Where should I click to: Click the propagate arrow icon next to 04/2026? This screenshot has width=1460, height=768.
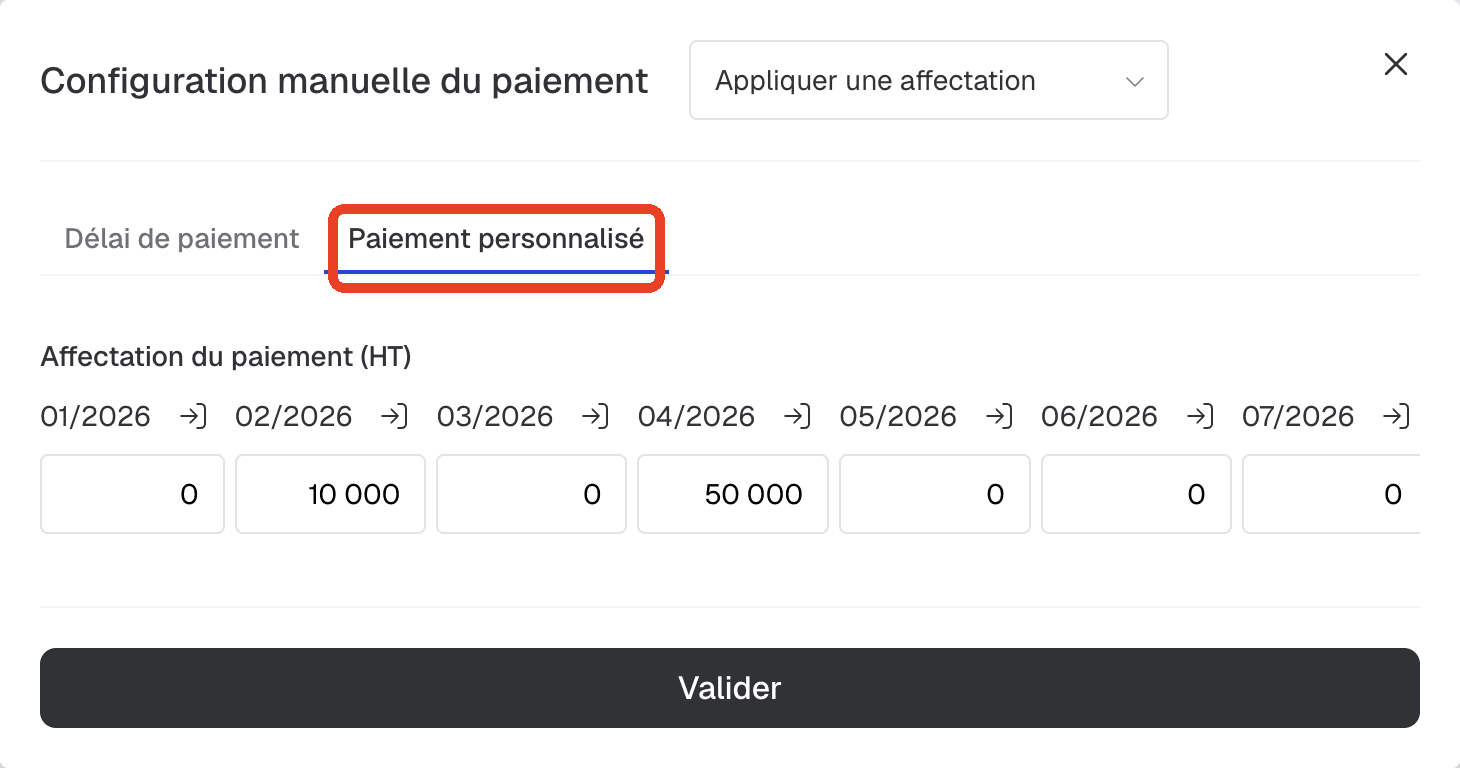[797, 416]
